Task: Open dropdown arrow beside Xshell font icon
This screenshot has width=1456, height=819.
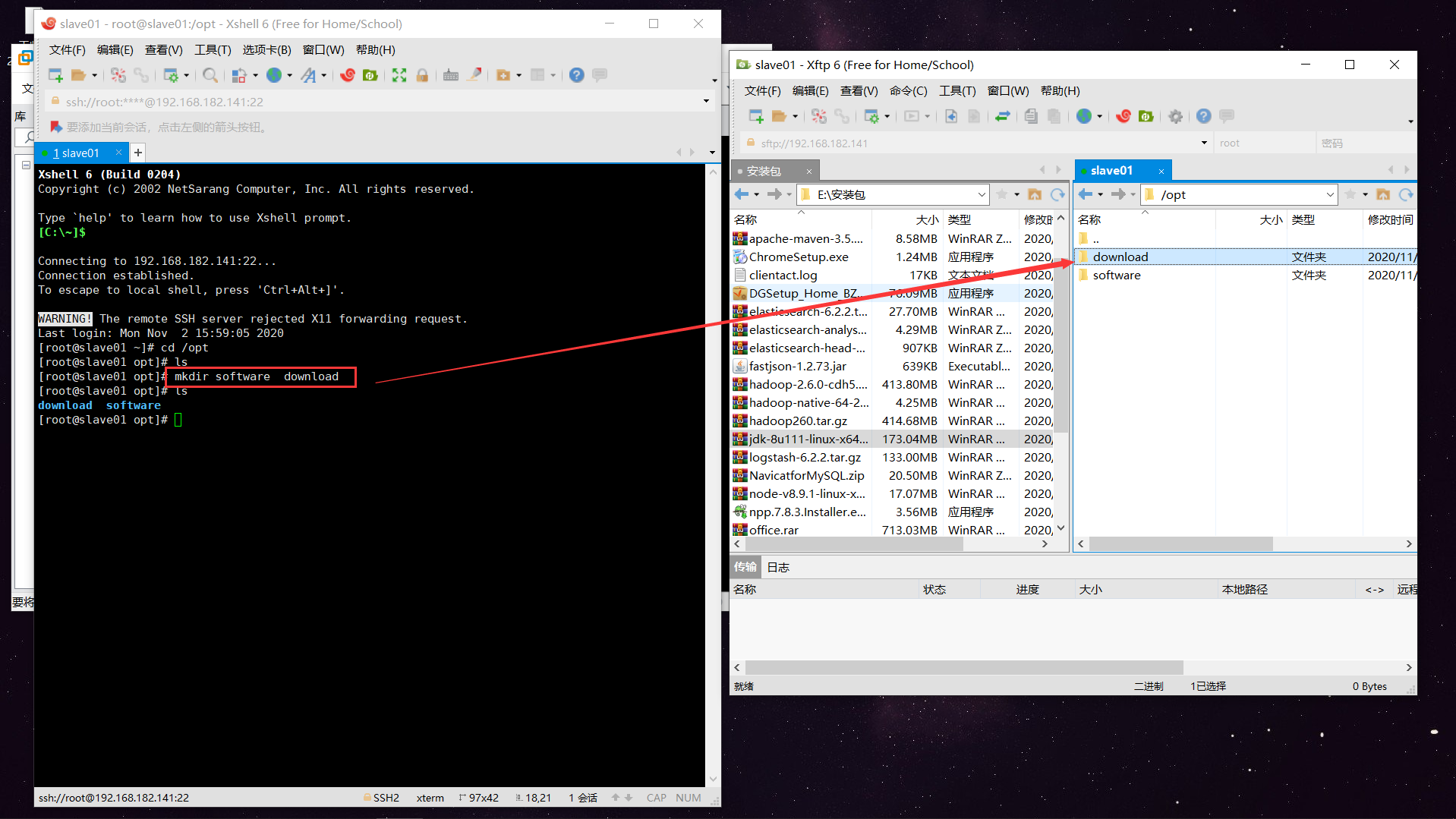Action: pyautogui.click(x=324, y=75)
